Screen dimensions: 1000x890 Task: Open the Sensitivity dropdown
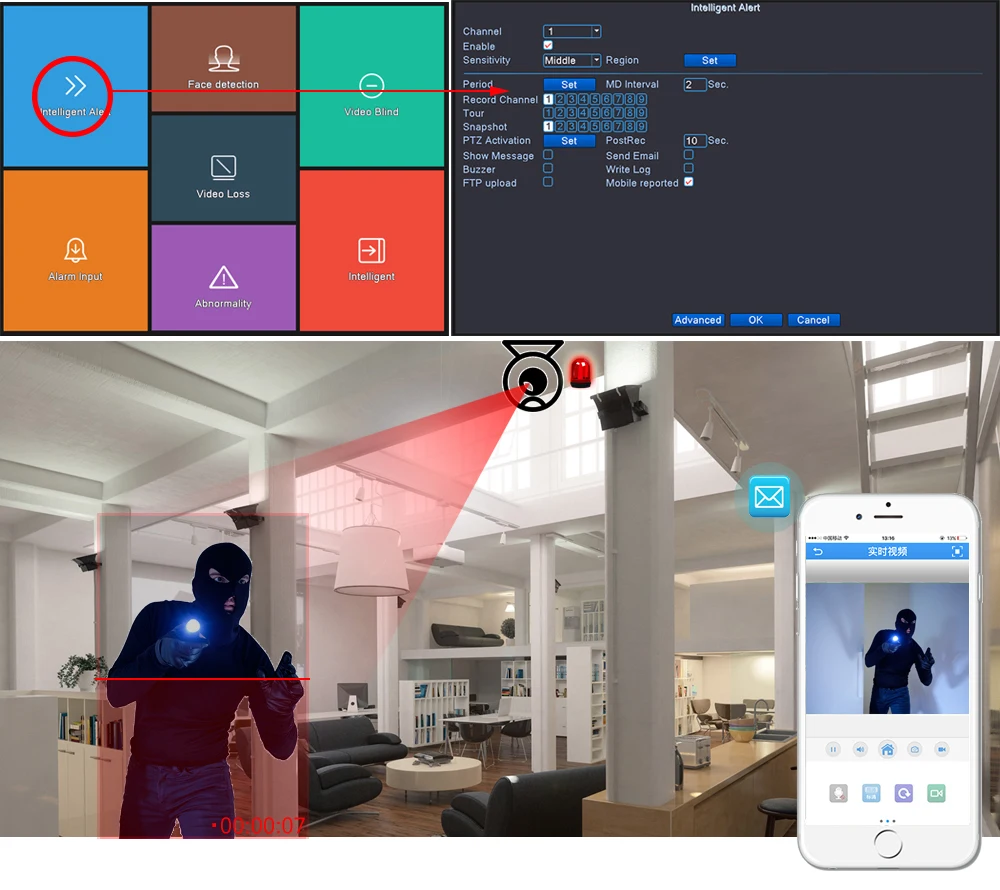572,60
